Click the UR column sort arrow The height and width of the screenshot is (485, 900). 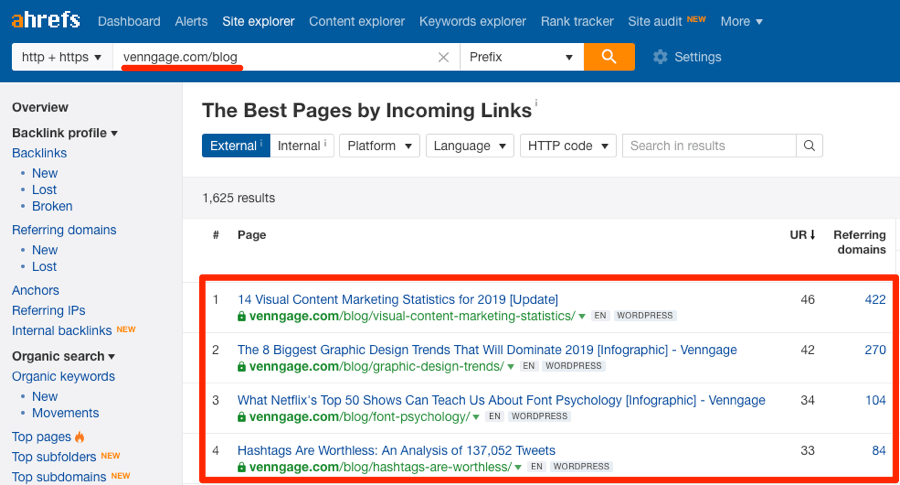point(812,235)
